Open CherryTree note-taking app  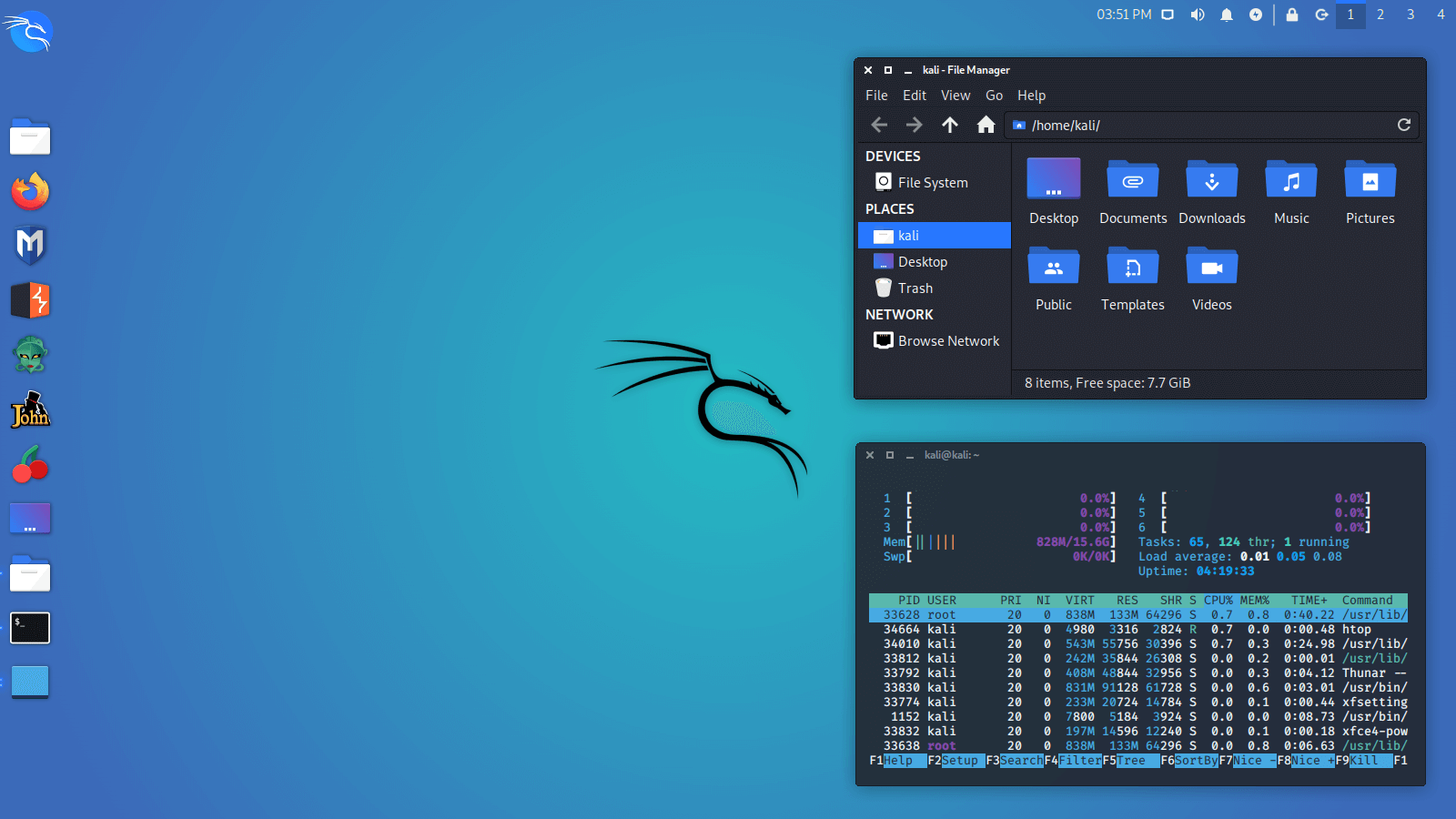[30, 464]
